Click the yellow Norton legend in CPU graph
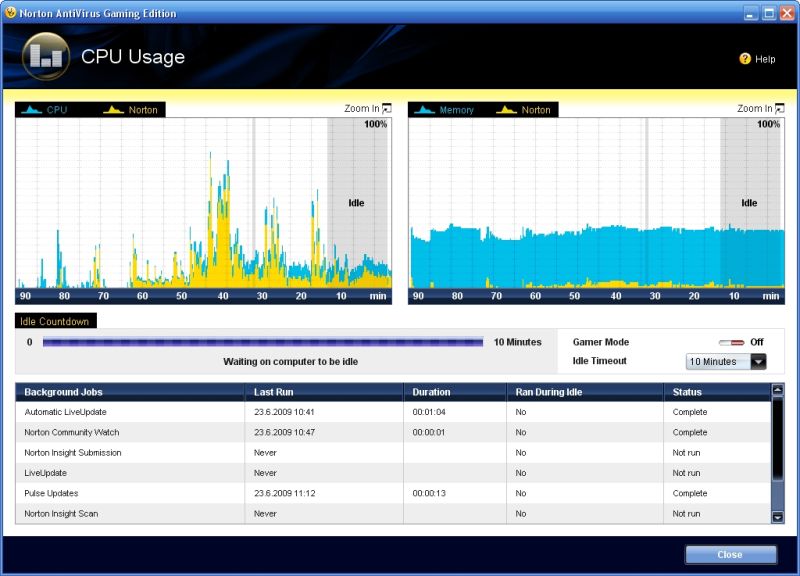 click(x=130, y=110)
